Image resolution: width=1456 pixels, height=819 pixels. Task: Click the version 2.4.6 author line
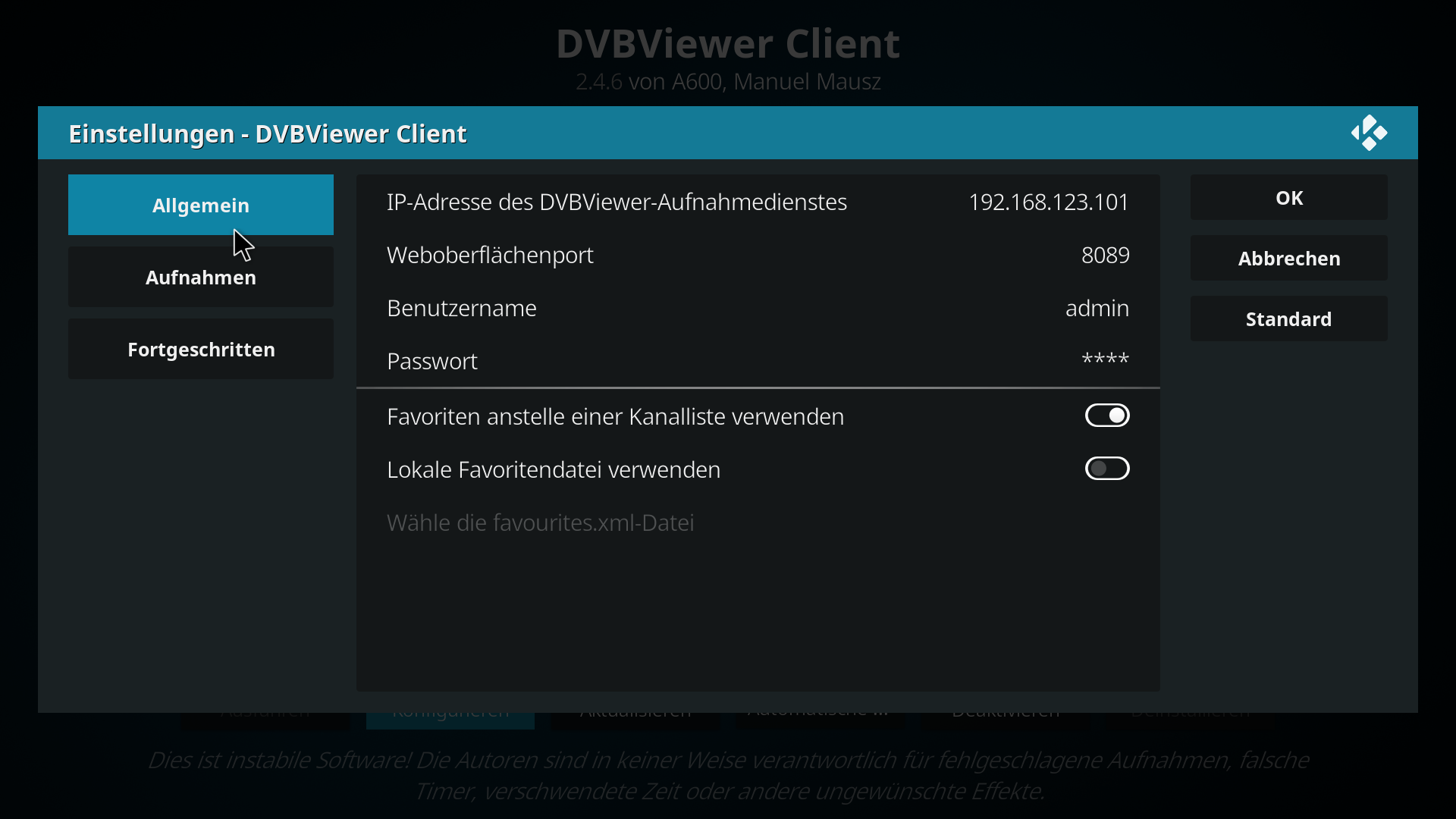(728, 81)
